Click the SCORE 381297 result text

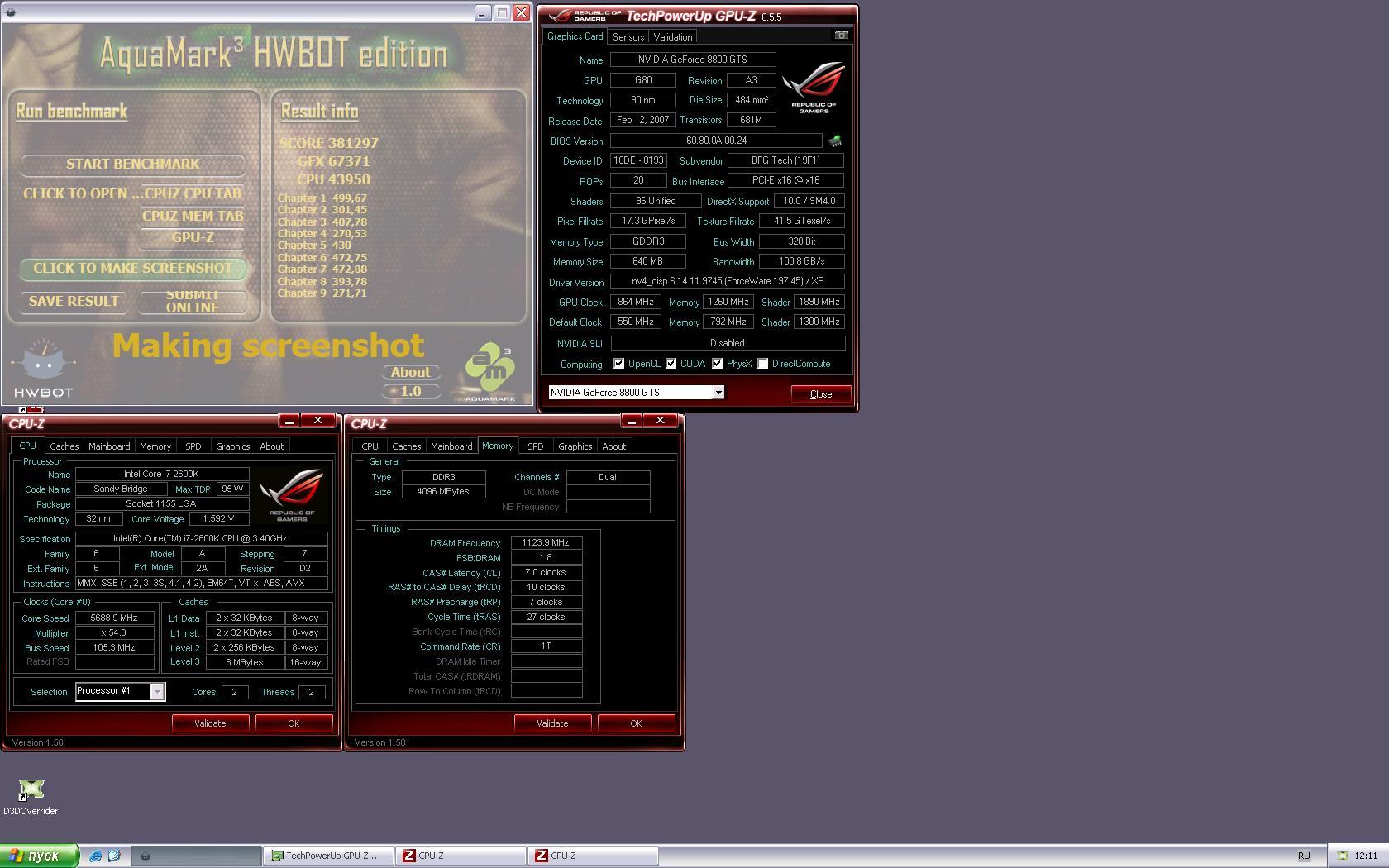coord(328,143)
